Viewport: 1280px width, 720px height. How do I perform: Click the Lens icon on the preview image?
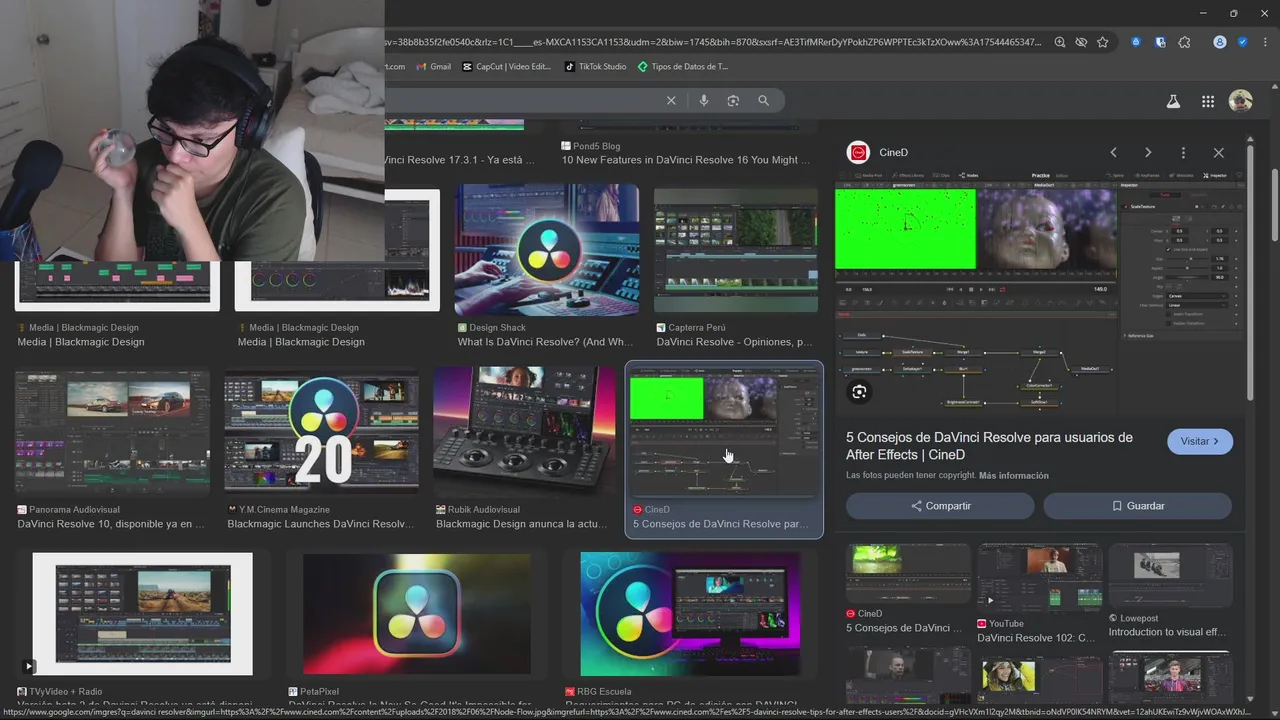pos(859,391)
